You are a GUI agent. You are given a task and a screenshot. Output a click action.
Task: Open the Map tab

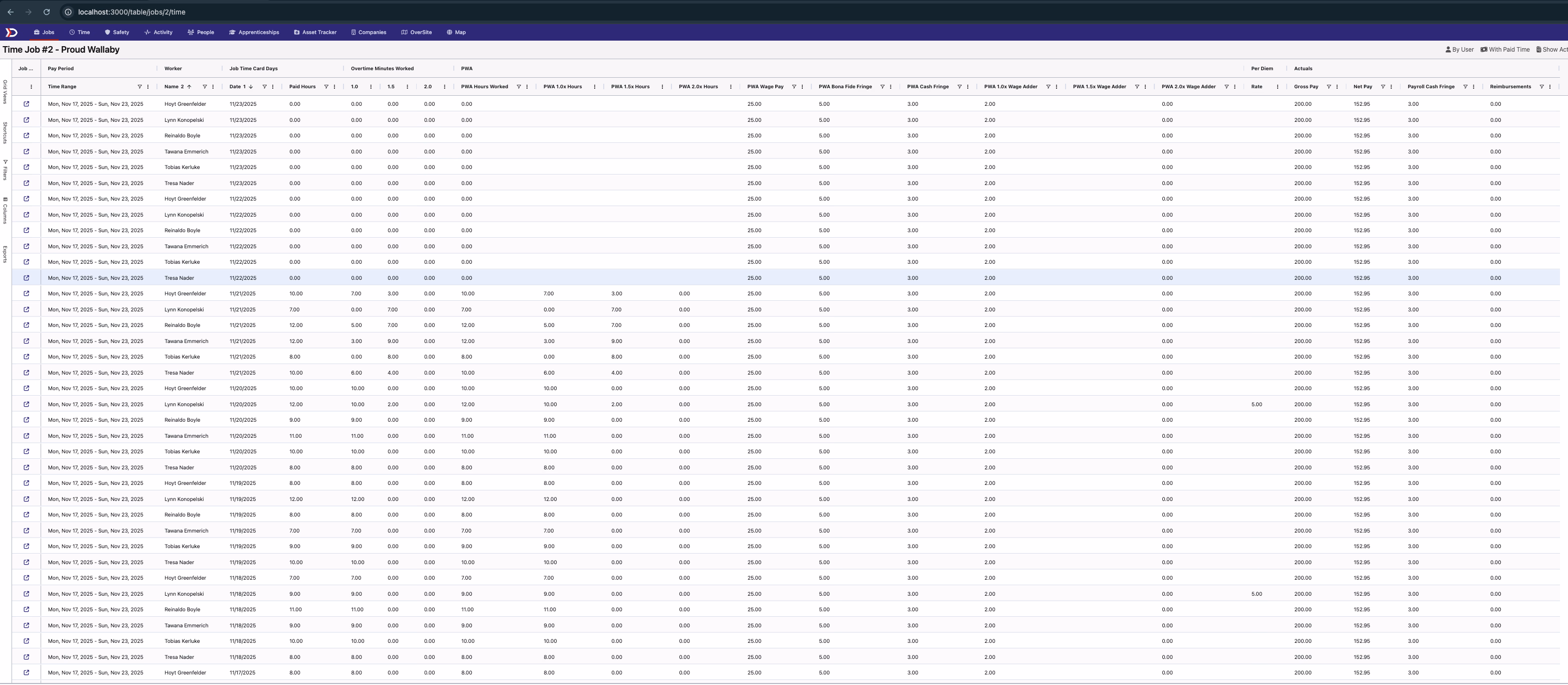(456, 32)
